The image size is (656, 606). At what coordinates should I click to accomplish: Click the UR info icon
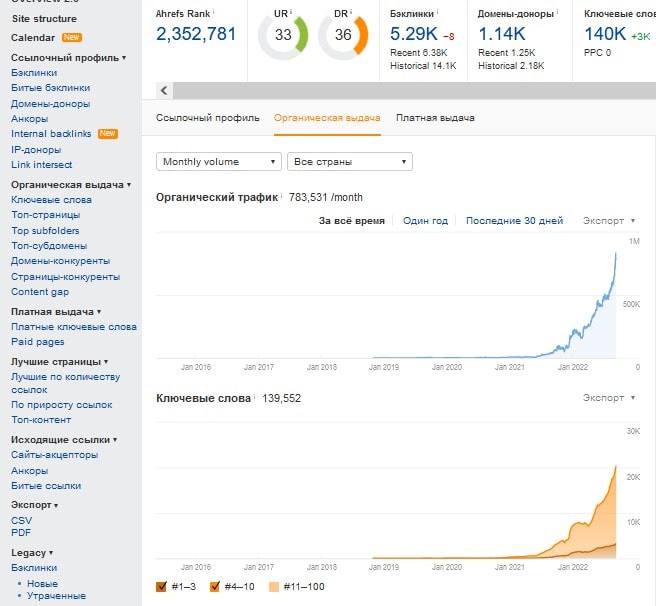[x=293, y=13]
